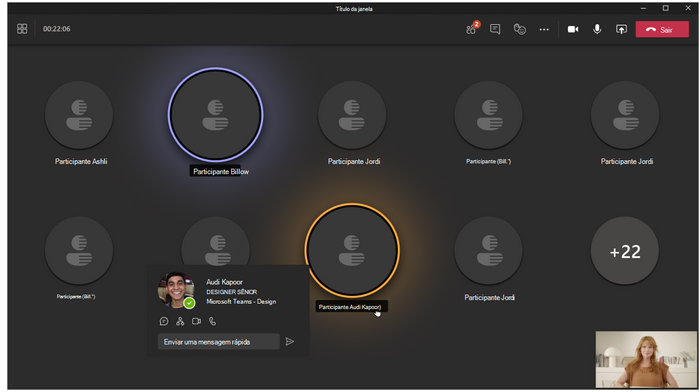Focus the Enviar uma mensagem rápida field
The height and width of the screenshot is (392, 700).
pyautogui.click(x=219, y=342)
